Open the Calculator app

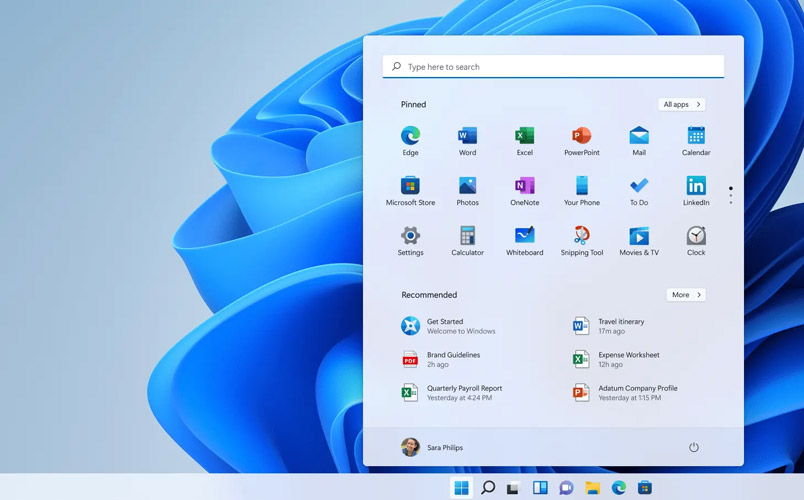[467, 237]
